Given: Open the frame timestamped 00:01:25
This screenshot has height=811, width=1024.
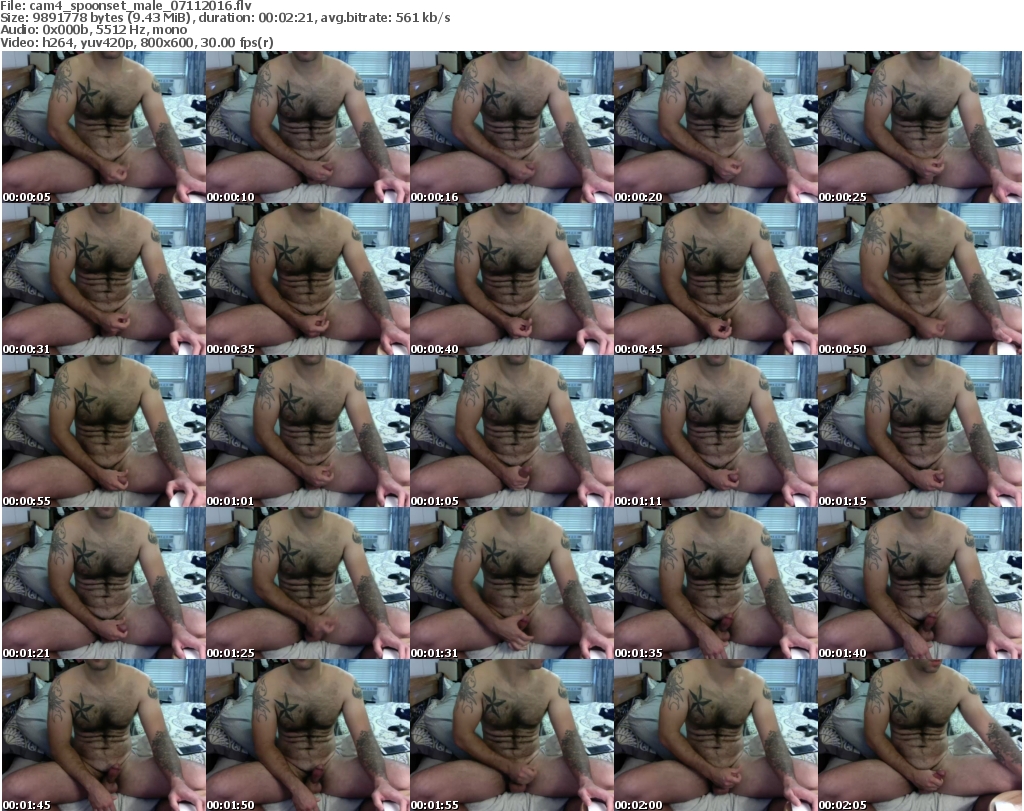Looking at the screenshot, I should click(x=308, y=584).
